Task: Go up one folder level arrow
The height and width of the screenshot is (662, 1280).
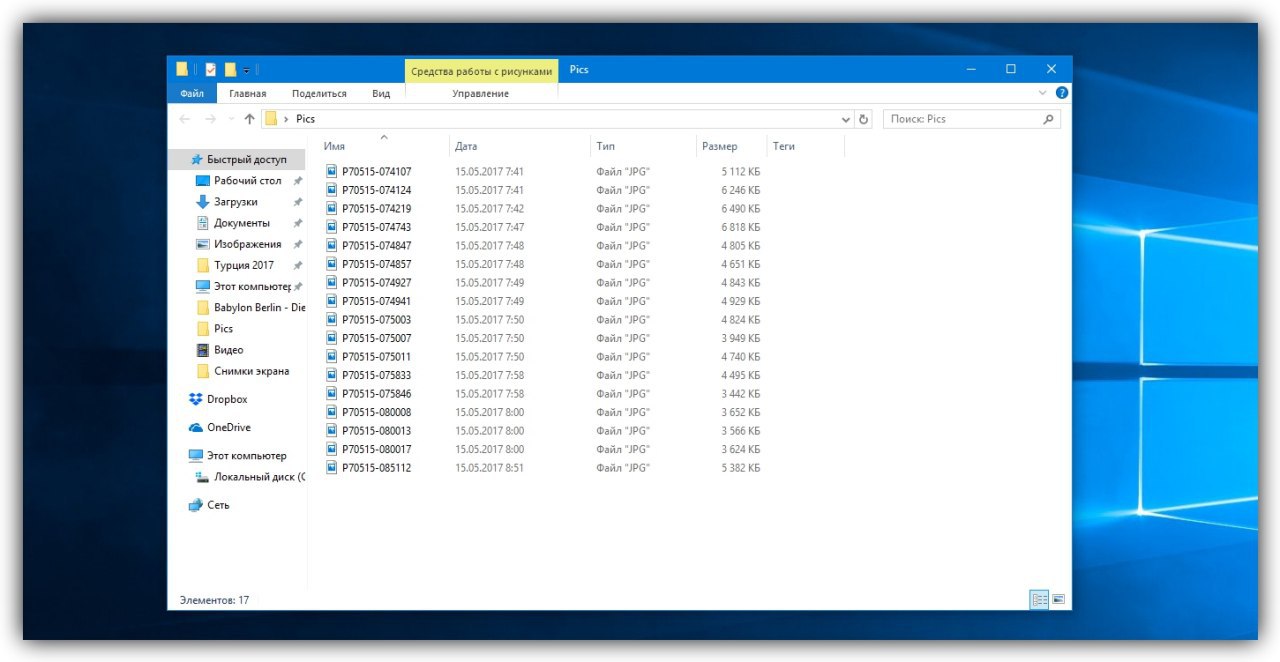Action: (x=249, y=119)
